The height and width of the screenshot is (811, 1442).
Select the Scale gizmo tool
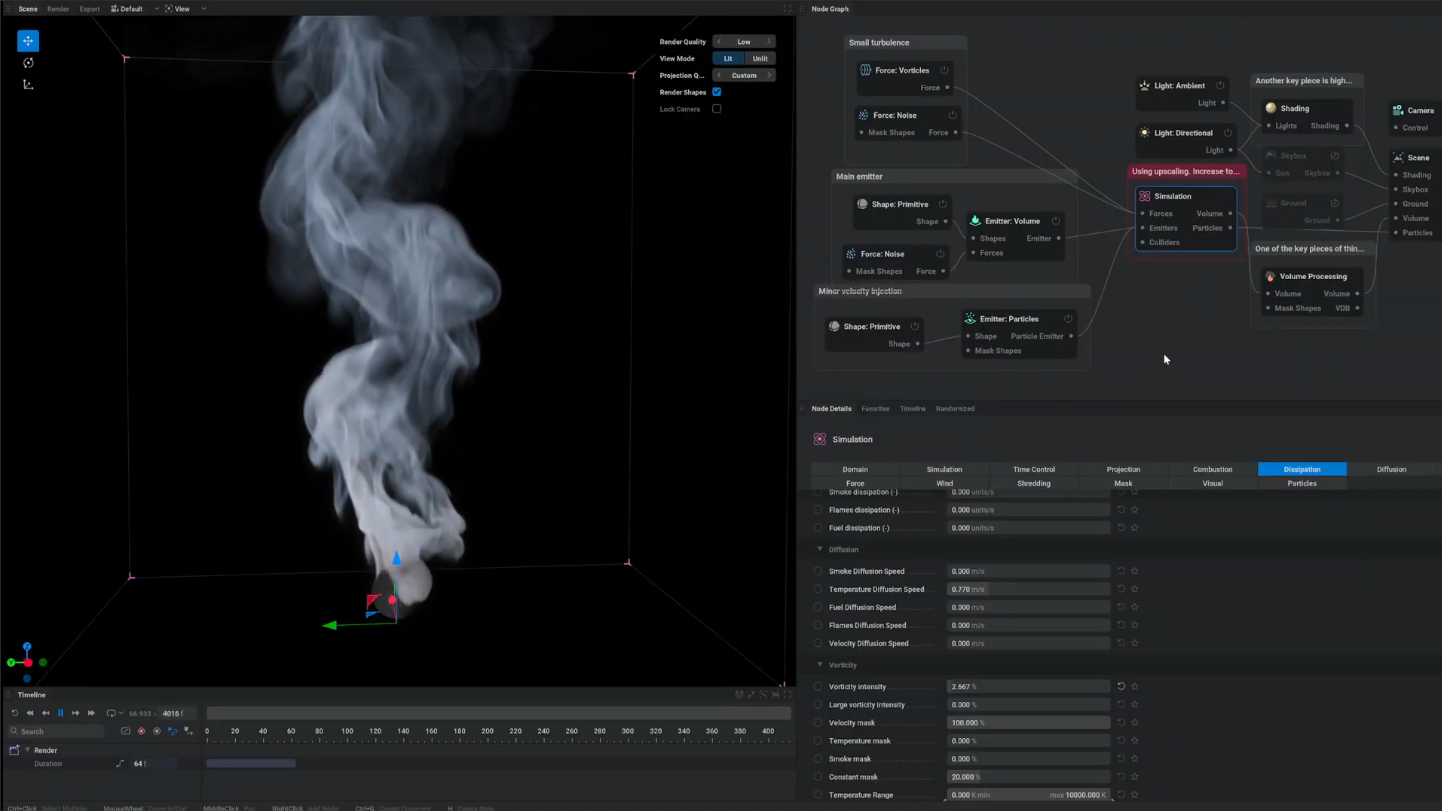click(28, 85)
